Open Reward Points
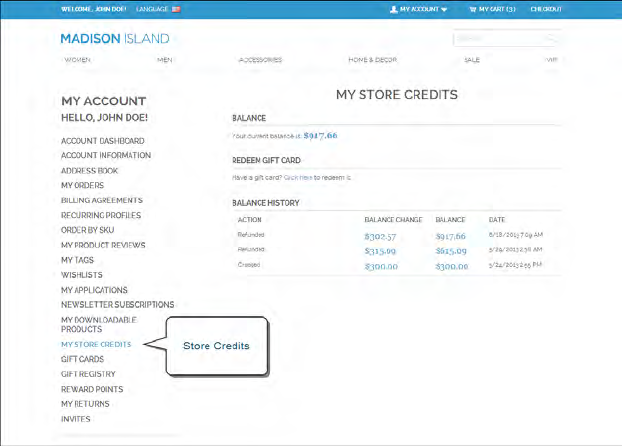622x446 pixels. [92, 389]
